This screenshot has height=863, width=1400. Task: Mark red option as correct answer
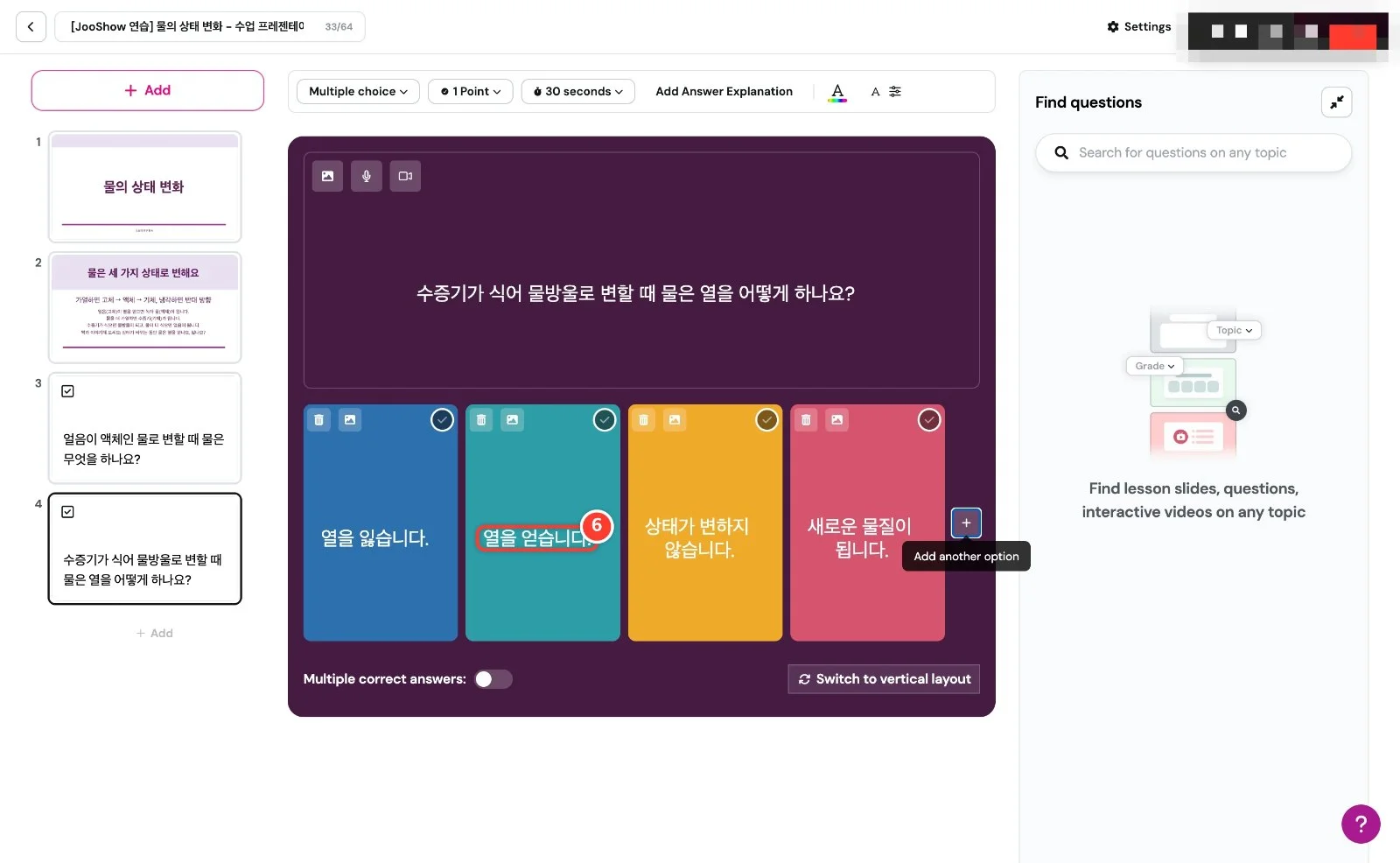(929, 420)
